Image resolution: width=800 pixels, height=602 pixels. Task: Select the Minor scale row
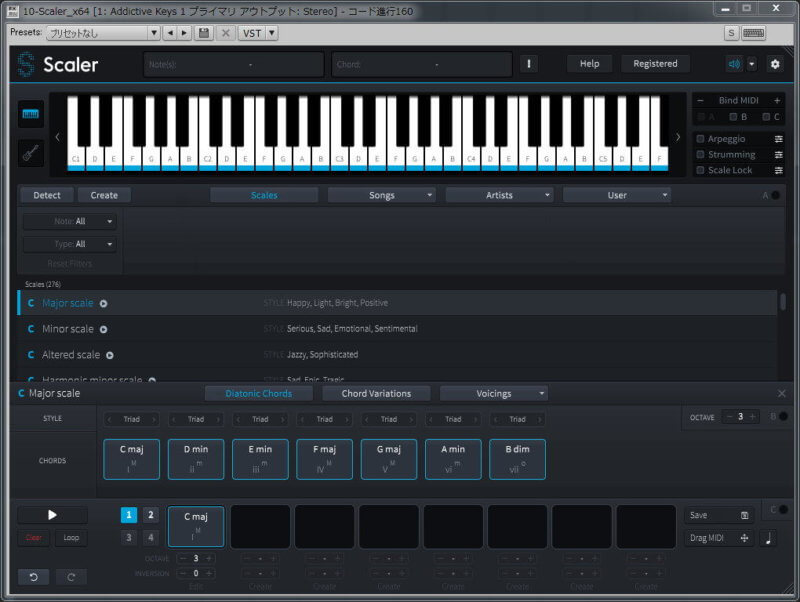point(397,329)
